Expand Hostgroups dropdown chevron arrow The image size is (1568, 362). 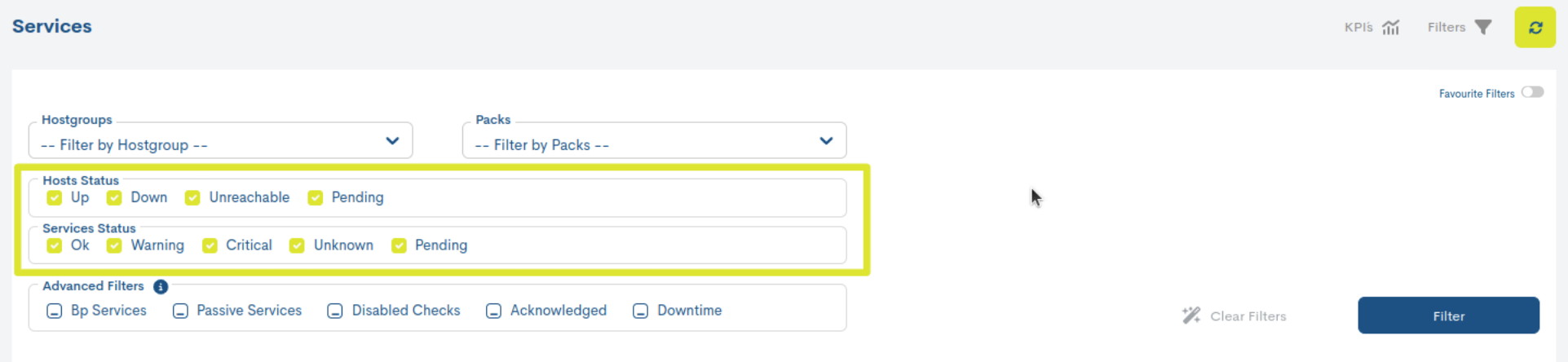[x=392, y=141]
